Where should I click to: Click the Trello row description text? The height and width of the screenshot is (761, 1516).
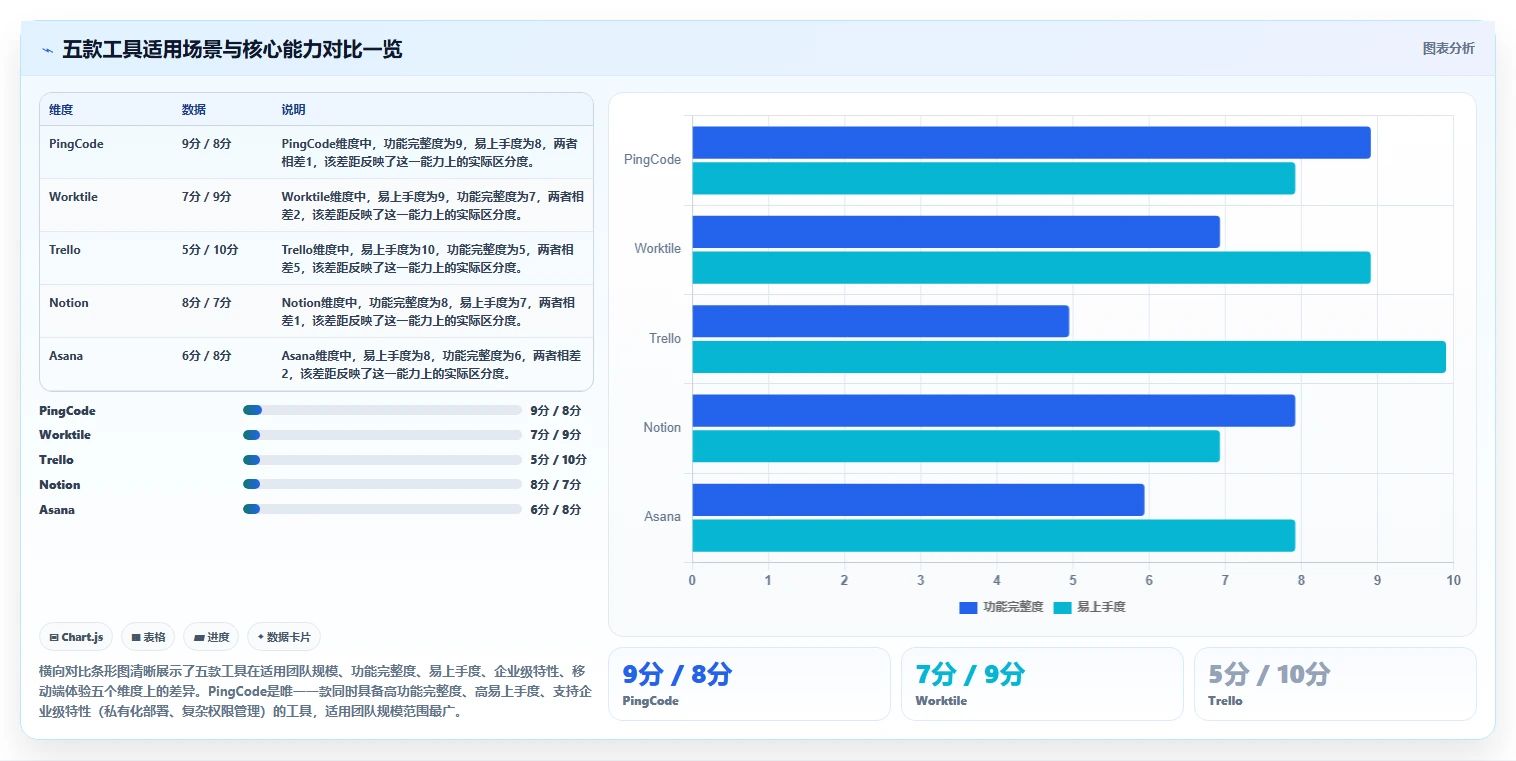point(428,259)
